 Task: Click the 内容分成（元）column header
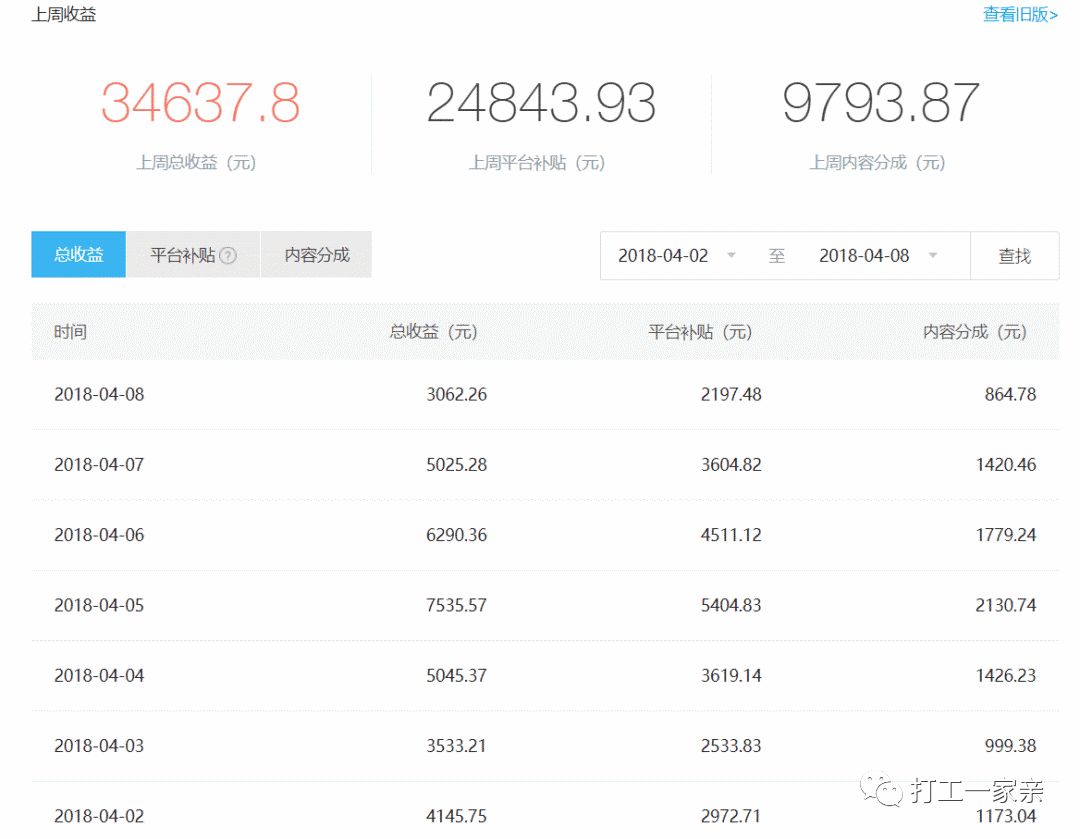pyautogui.click(x=976, y=331)
